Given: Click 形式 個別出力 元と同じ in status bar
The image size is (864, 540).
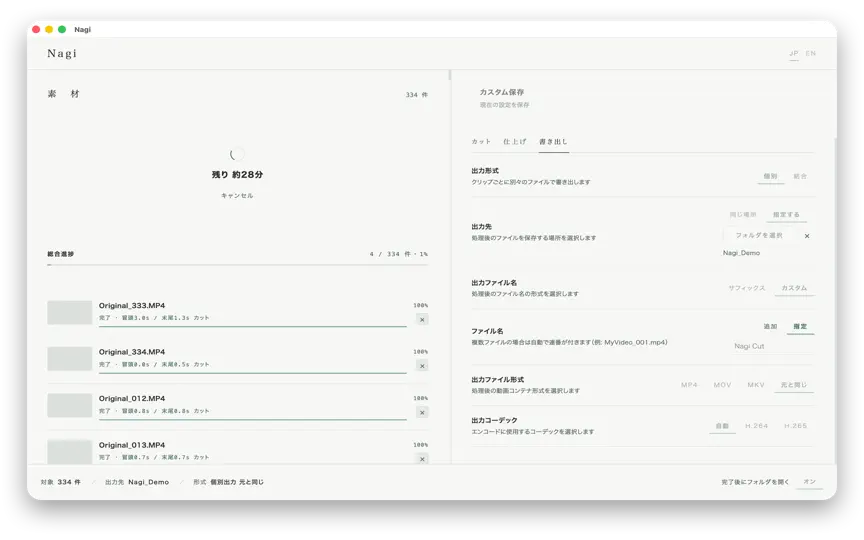Looking at the screenshot, I should click(x=228, y=482).
